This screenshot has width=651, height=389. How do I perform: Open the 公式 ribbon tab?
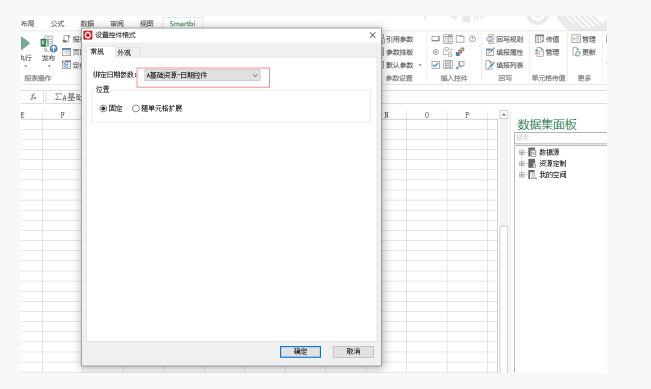tap(57, 24)
